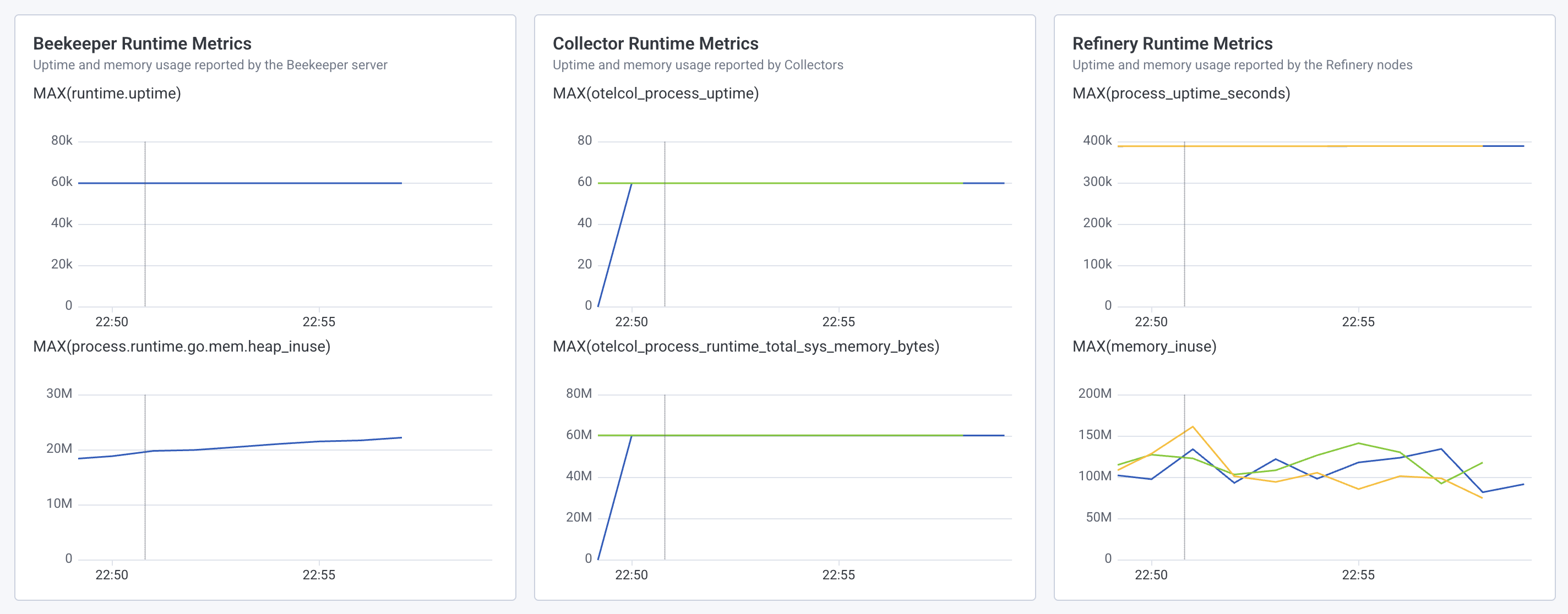The image size is (1568, 614).
Task: Click the MAX(otelcol_process_uptime) chart title
Action: coord(656,93)
